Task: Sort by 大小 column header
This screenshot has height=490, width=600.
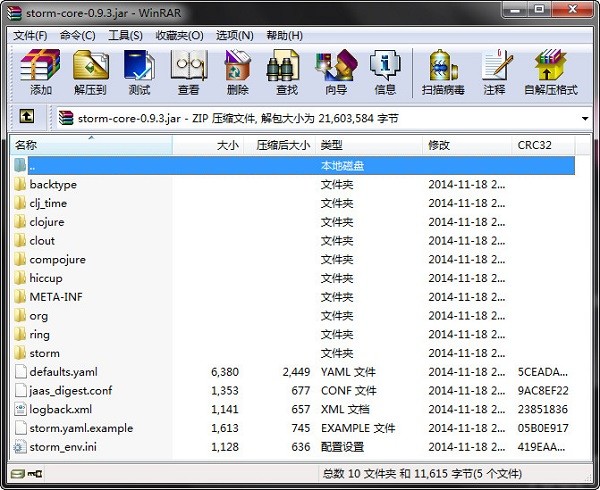Action: [x=208, y=145]
